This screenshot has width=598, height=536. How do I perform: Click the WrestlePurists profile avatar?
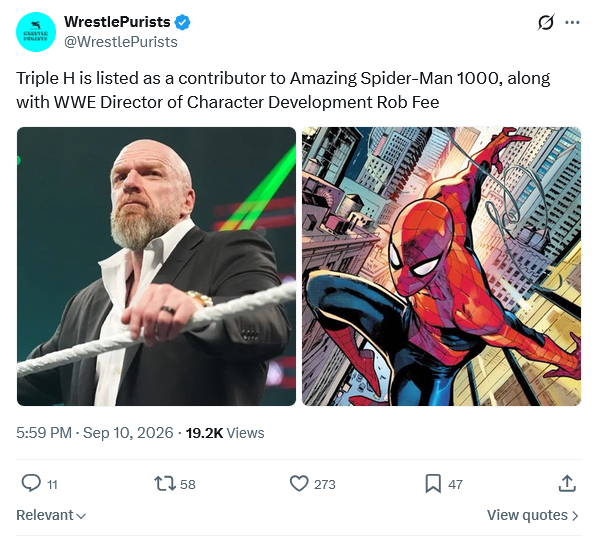pos(36,32)
